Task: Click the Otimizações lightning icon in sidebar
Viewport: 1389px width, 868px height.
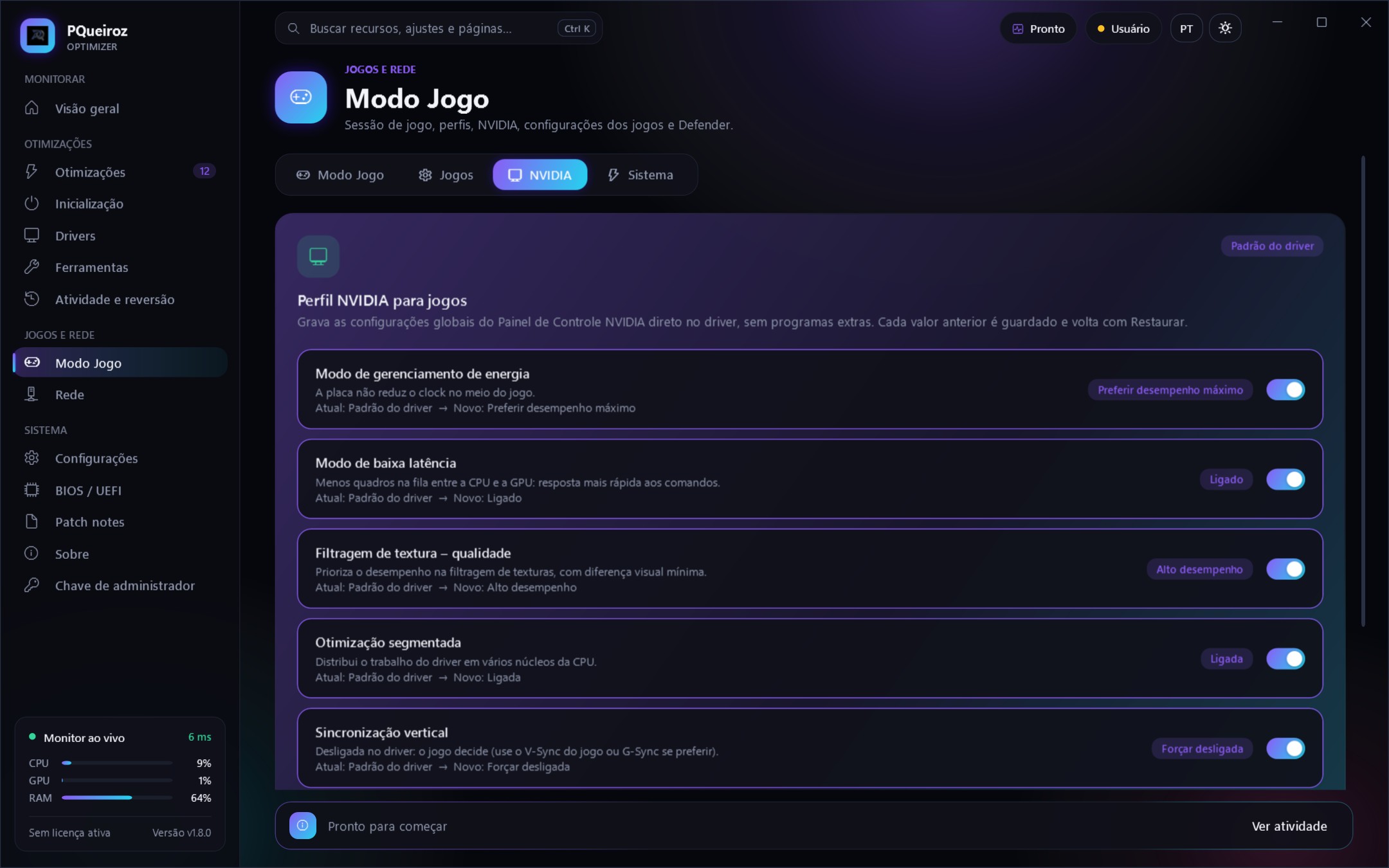Action: coord(32,172)
